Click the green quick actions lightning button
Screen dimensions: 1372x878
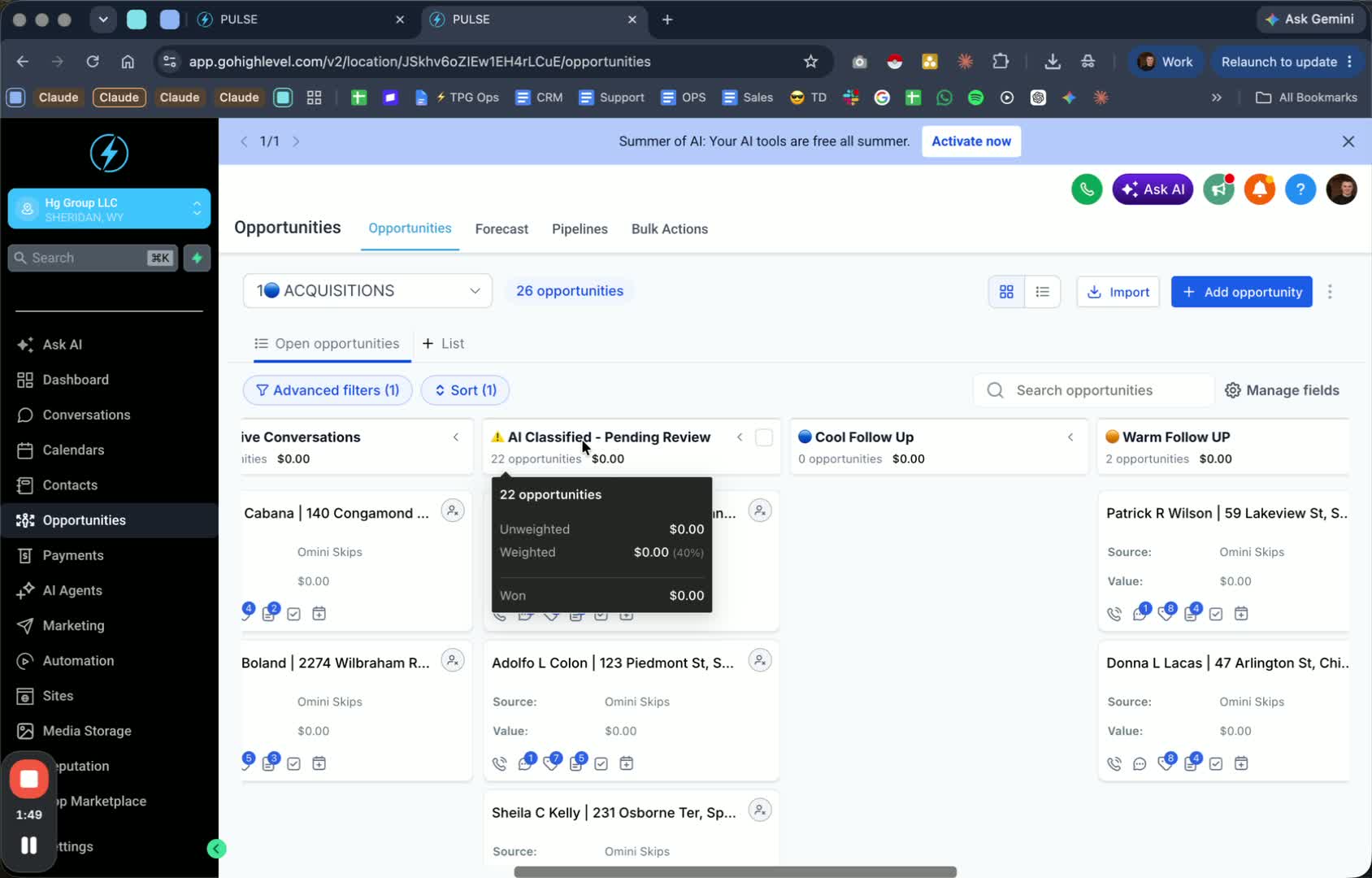click(x=197, y=258)
